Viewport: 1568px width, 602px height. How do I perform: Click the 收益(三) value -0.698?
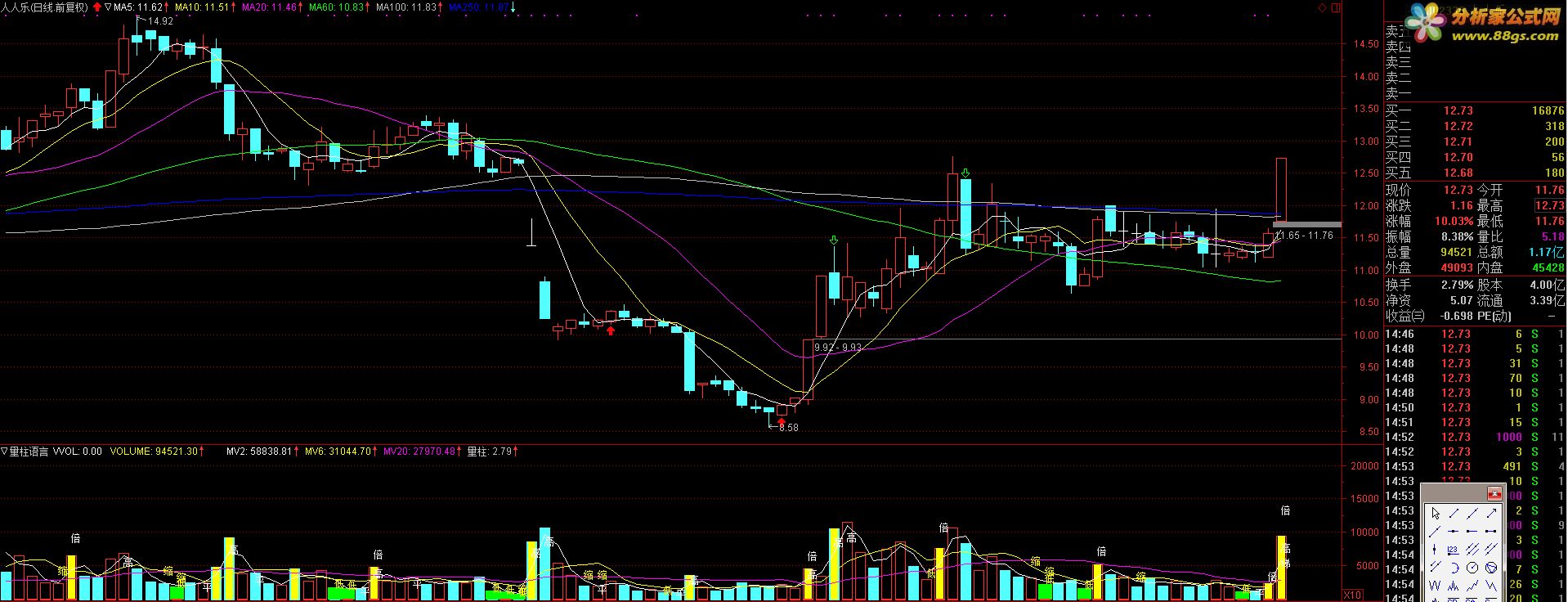[1455, 316]
